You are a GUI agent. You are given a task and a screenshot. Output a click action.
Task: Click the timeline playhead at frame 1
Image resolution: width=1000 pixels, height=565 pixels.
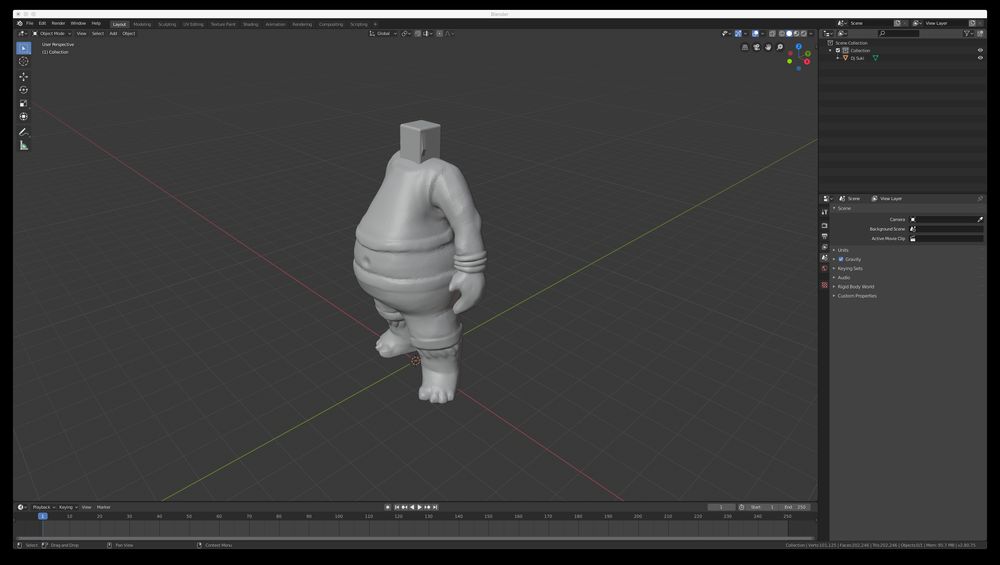coord(43,516)
